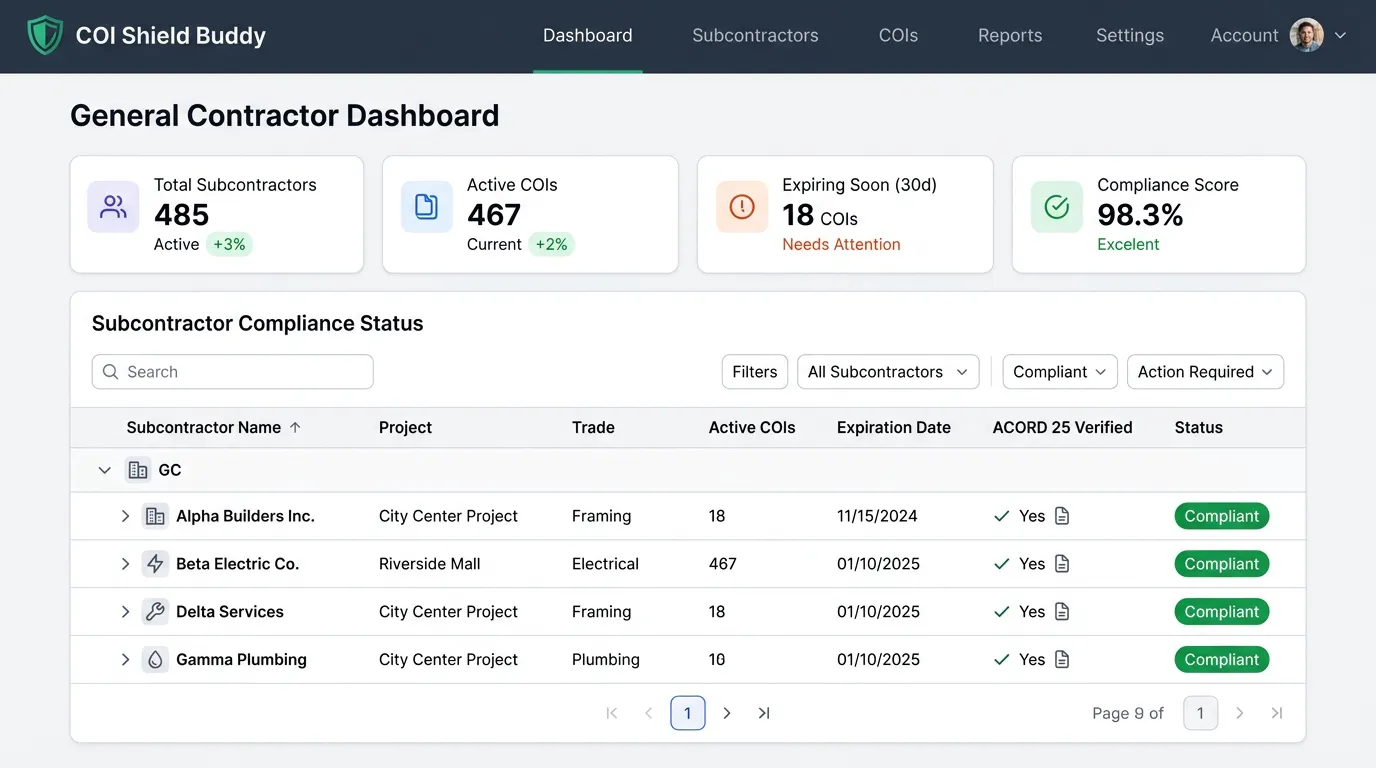Click the Expiring Soon alert icon
The image size is (1376, 768).
pos(742,207)
